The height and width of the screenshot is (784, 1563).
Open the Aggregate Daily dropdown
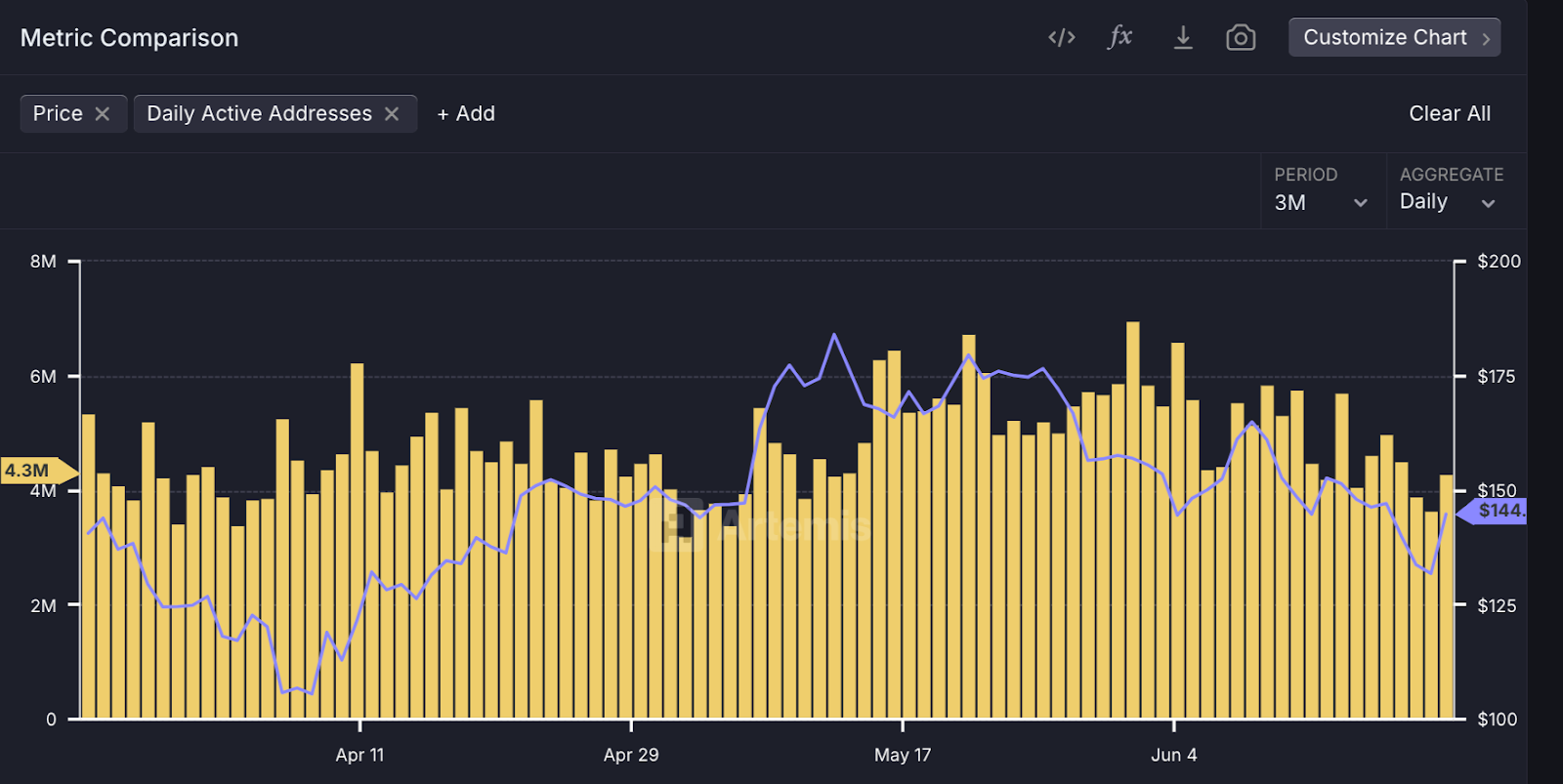(x=1448, y=202)
